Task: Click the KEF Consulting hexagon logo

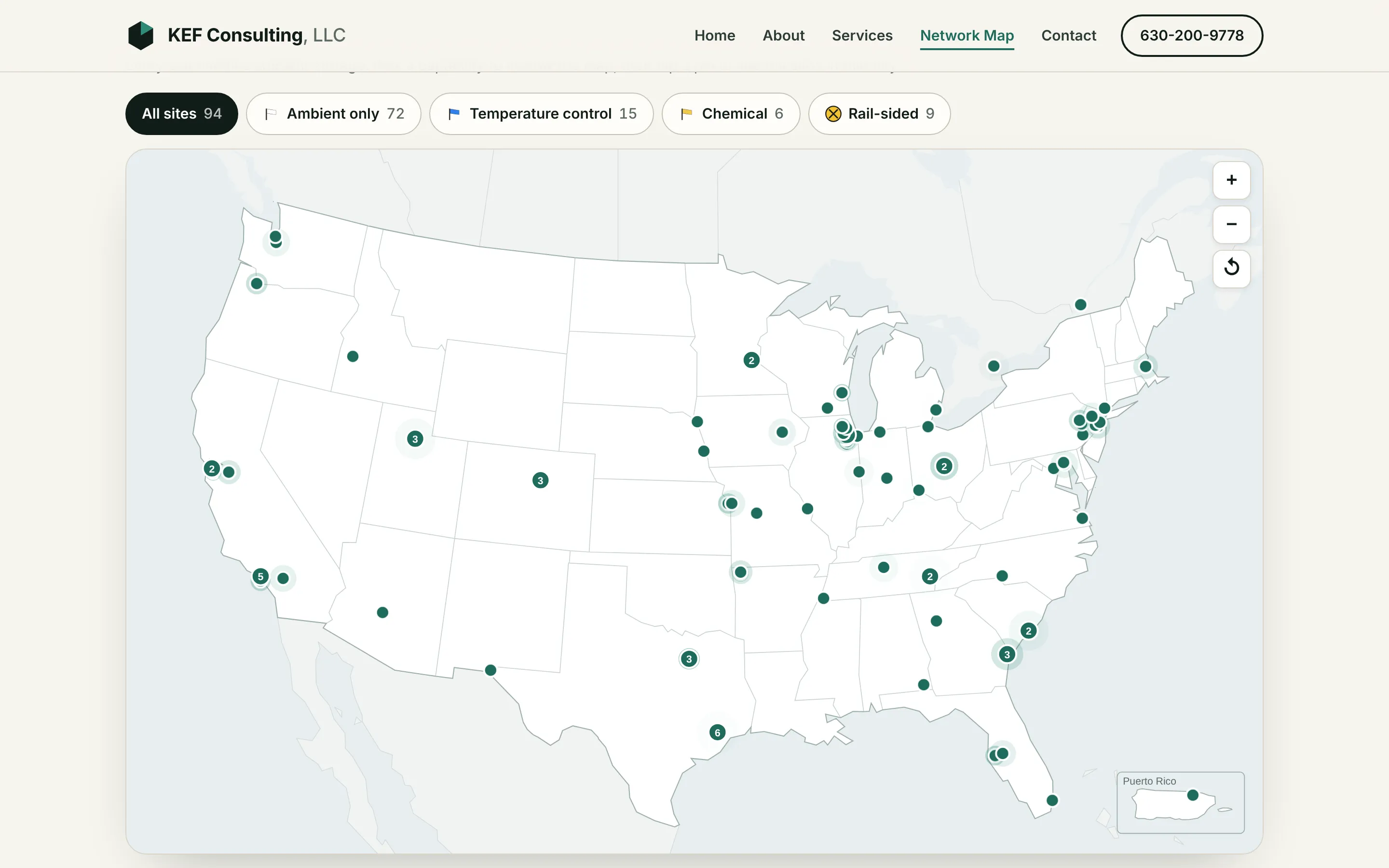Action: click(141, 36)
